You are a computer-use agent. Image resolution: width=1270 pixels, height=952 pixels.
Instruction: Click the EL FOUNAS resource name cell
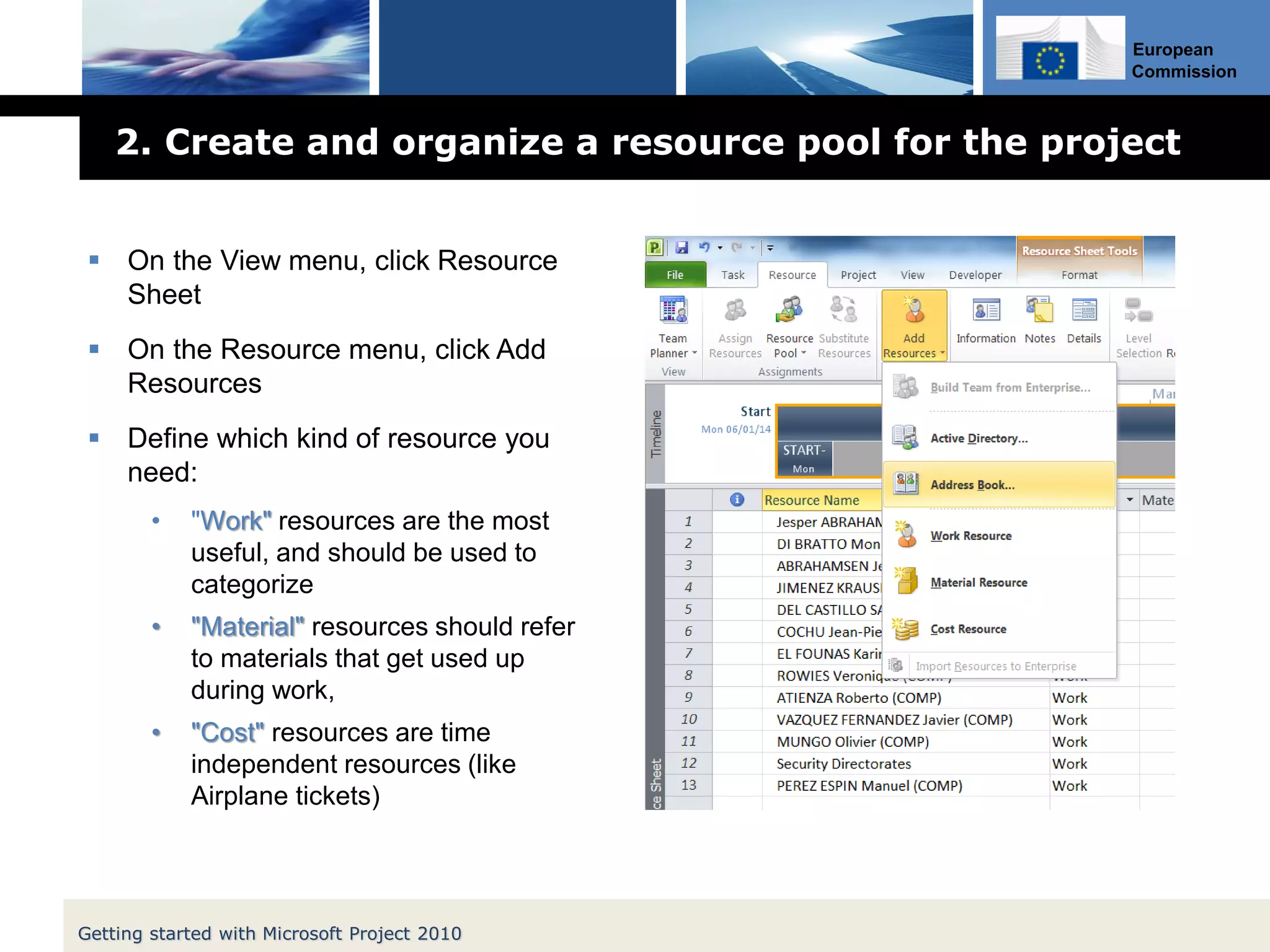point(822,654)
